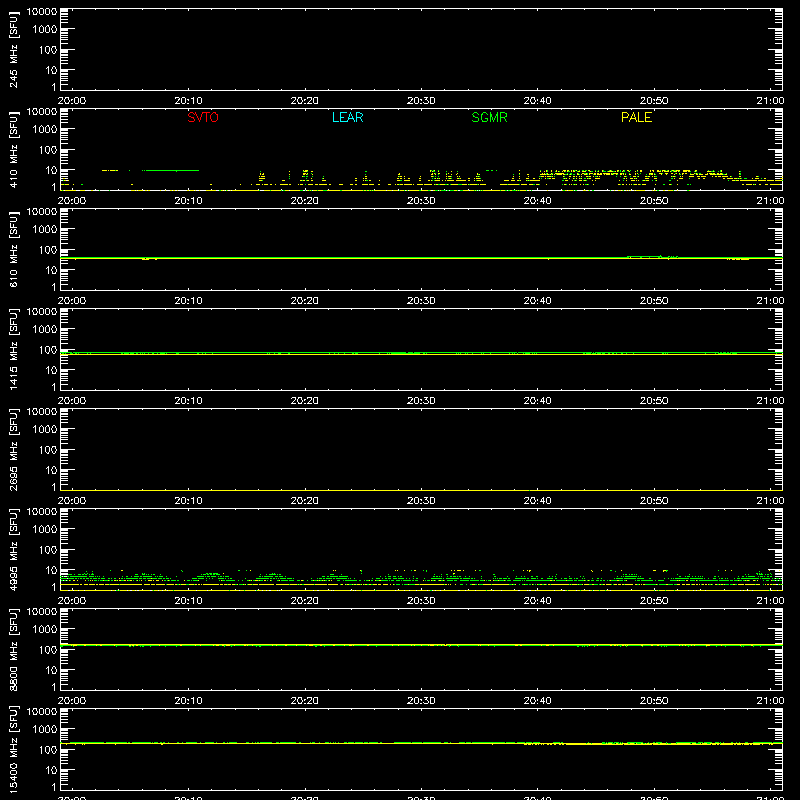Click the 2695 MHz [SFU] axis label

coord(13,449)
